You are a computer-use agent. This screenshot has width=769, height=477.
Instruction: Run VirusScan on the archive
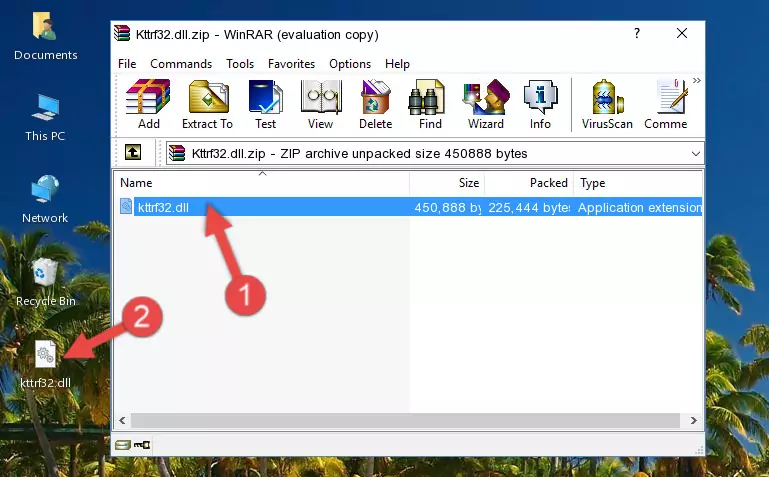(x=607, y=104)
